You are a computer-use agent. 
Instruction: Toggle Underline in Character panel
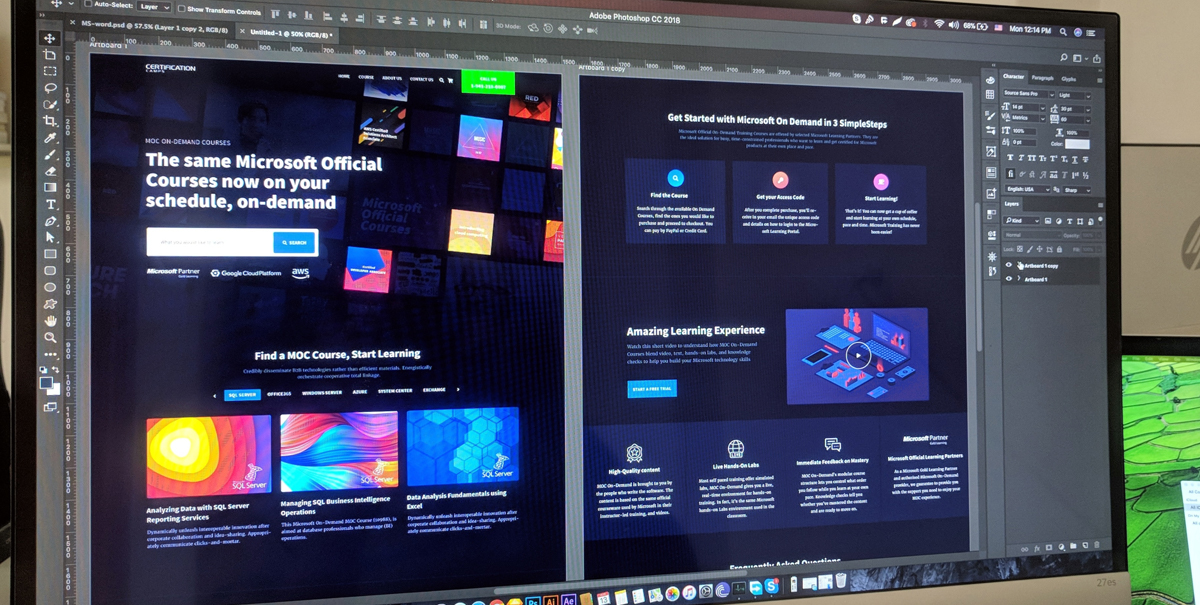tap(1075, 159)
